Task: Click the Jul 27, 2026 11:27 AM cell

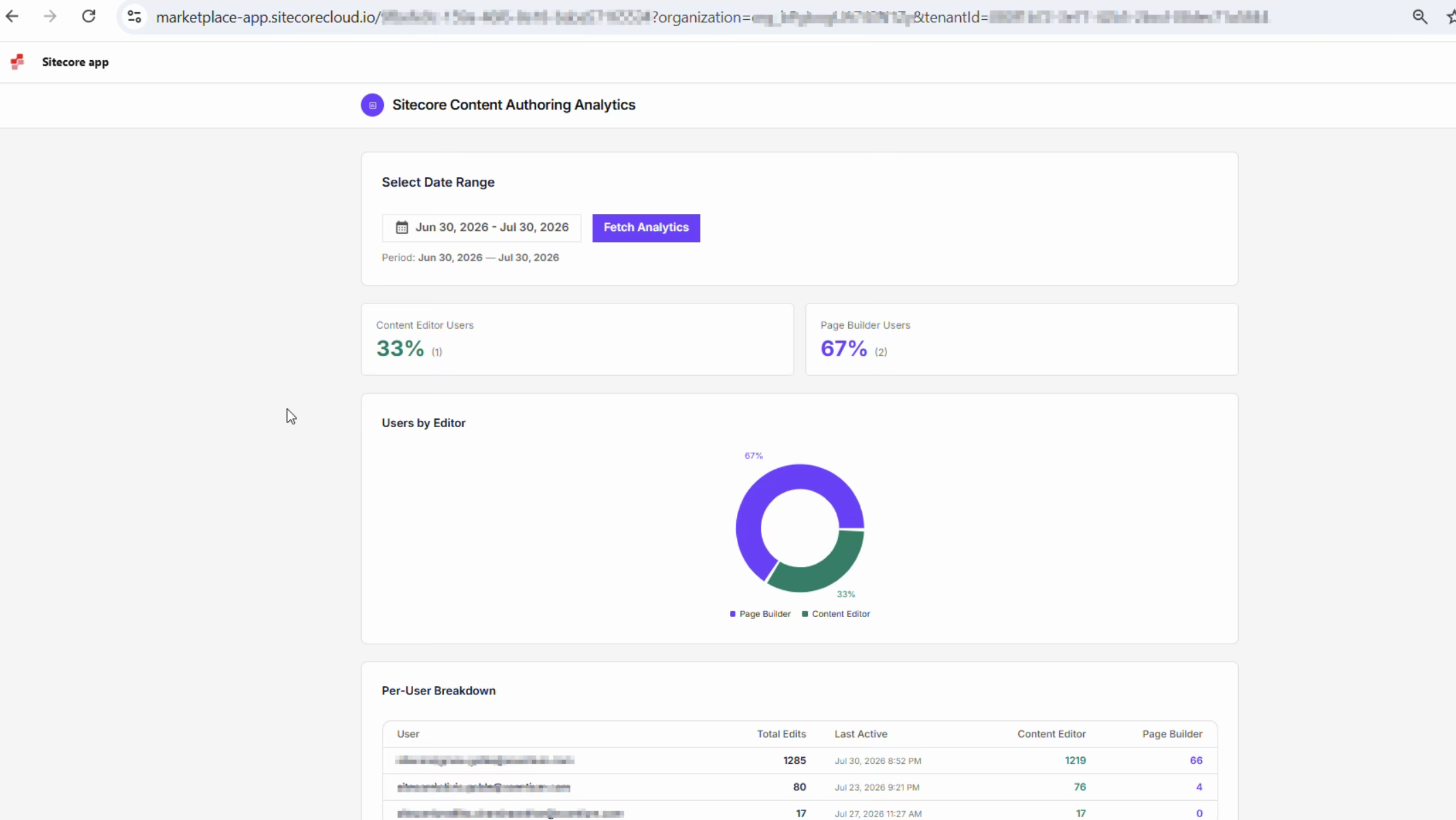Action: click(x=878, y=814)
